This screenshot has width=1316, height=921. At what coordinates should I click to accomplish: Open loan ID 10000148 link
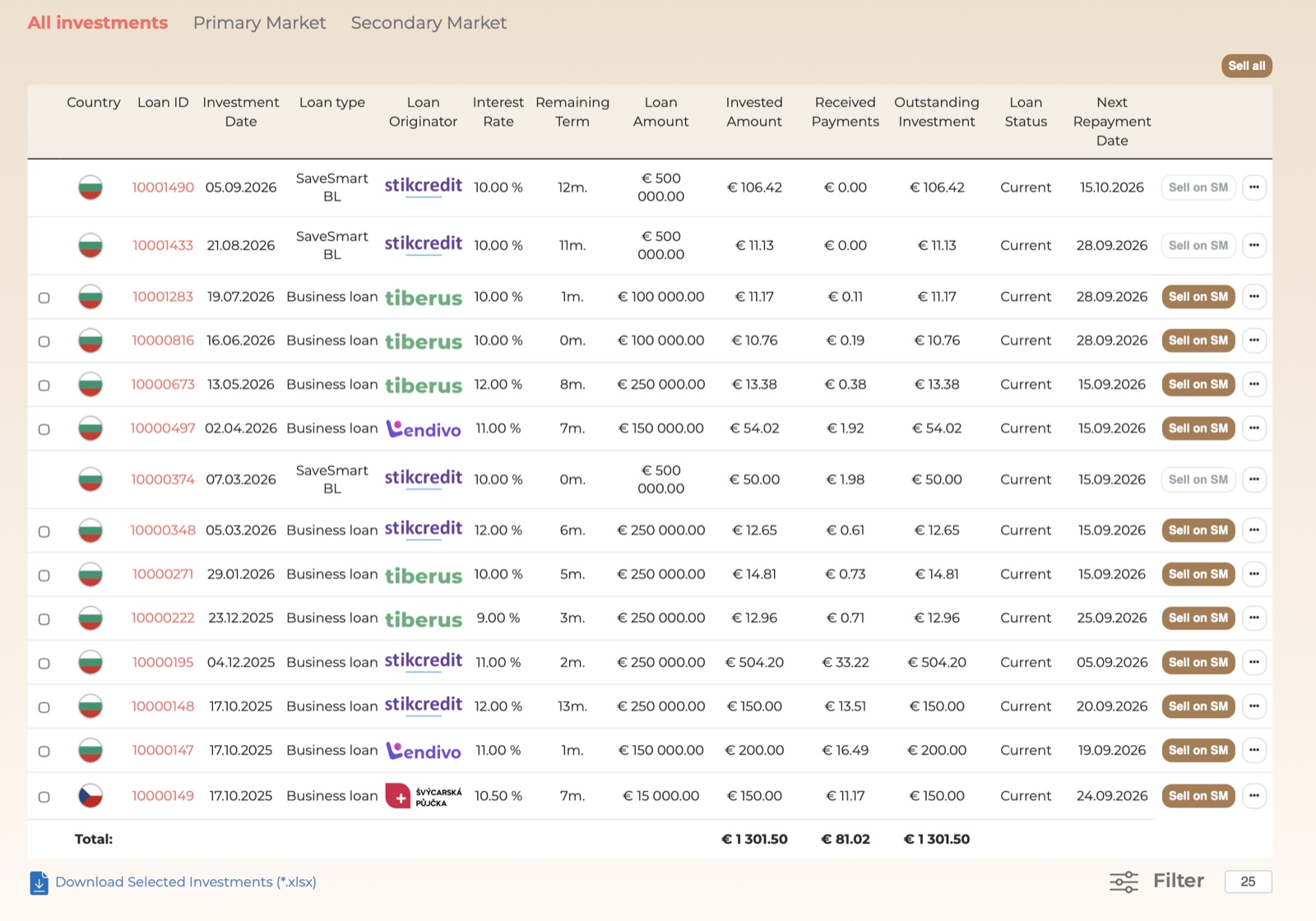pos(163,706)
